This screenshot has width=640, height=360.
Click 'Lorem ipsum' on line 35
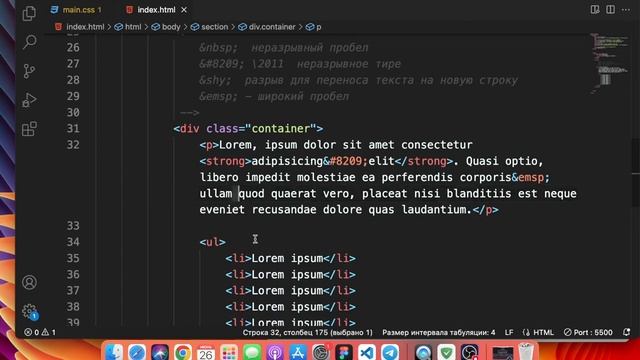pyautogui.click(x=287, y=258)
